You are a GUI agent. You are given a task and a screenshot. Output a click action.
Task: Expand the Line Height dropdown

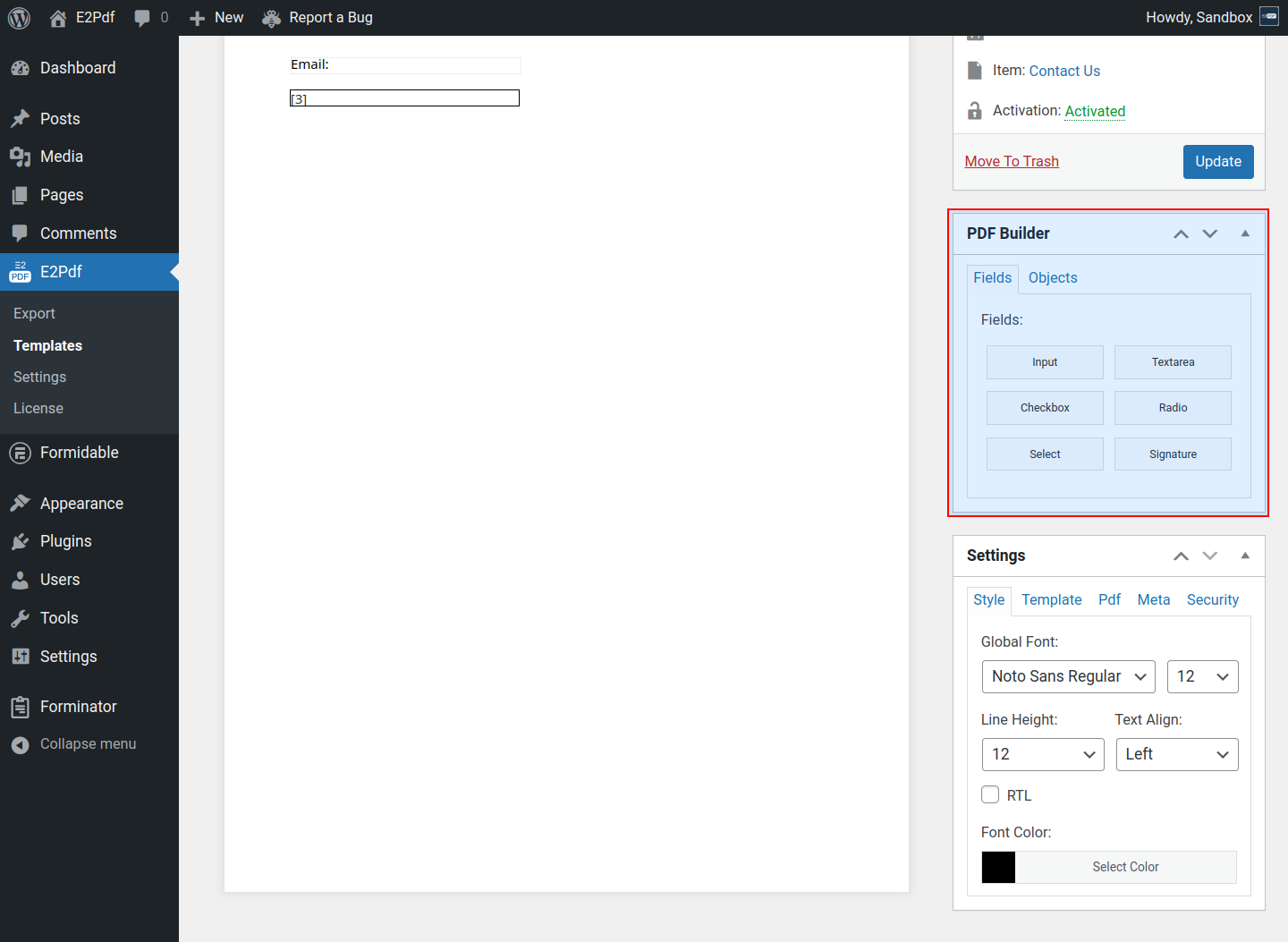1042,754
